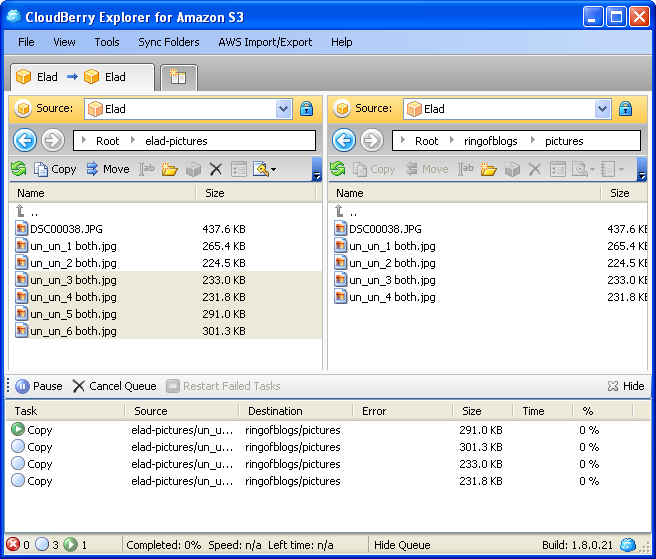
Task: Select un_un_2 both.jpg in right pane
Action: point(488,263)
